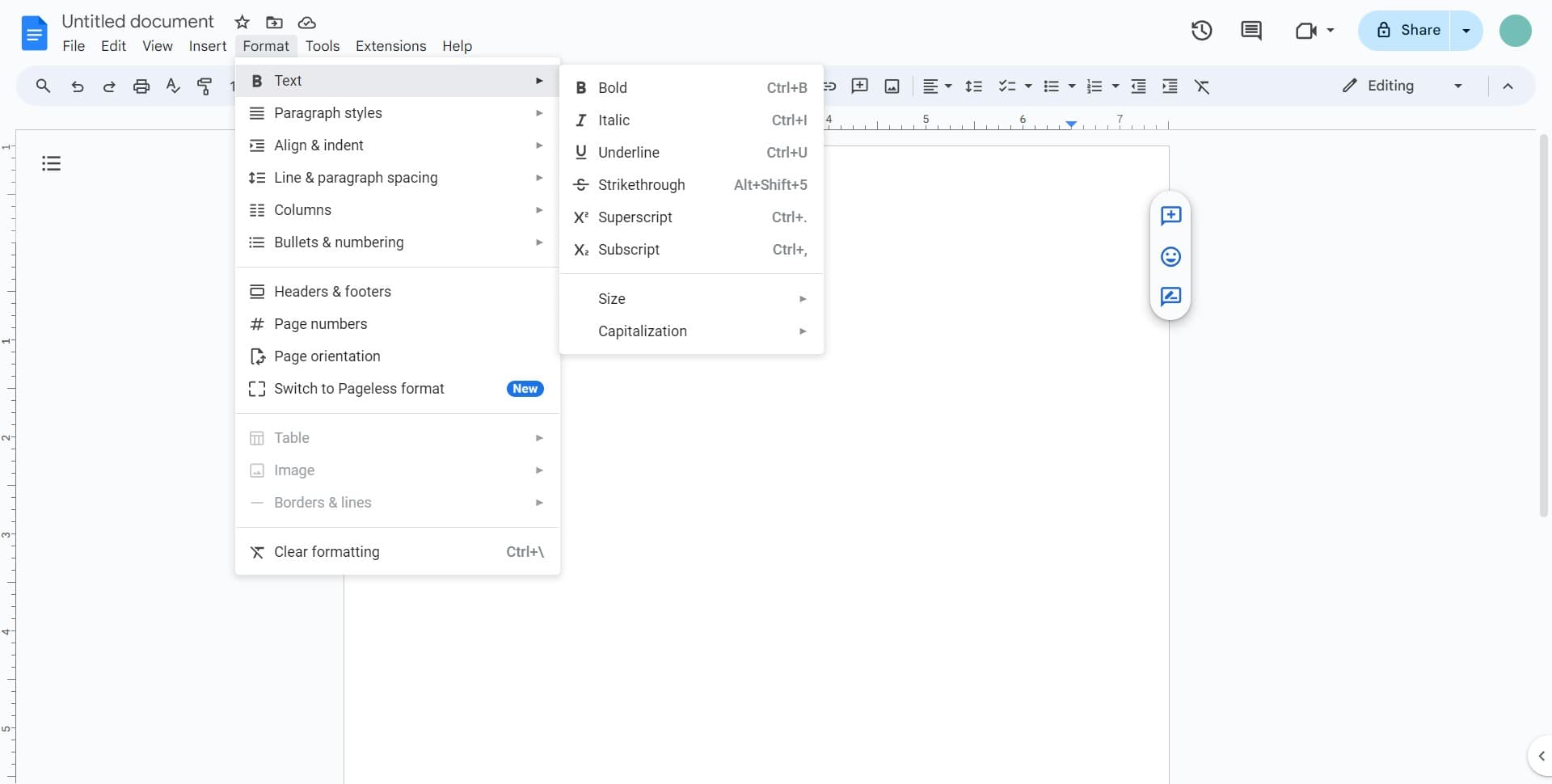
Task: Click the Share button
Action: [x=1406, y=31]
